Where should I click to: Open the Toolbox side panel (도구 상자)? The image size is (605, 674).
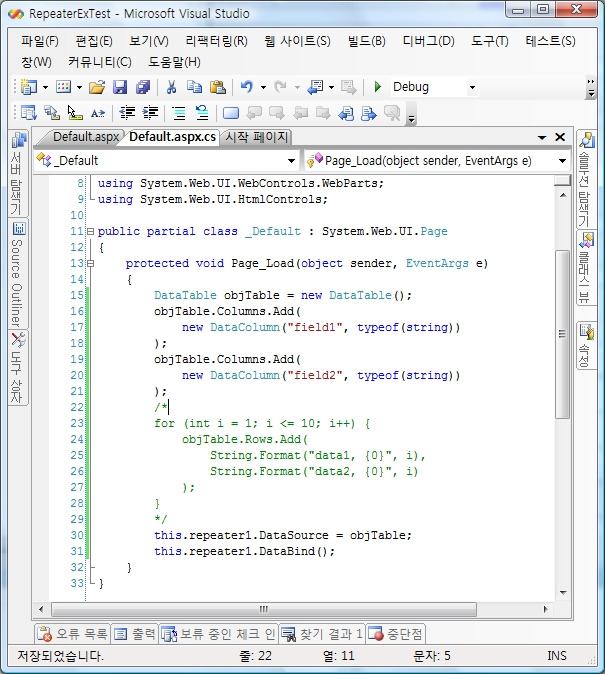(x=18, y=367)
